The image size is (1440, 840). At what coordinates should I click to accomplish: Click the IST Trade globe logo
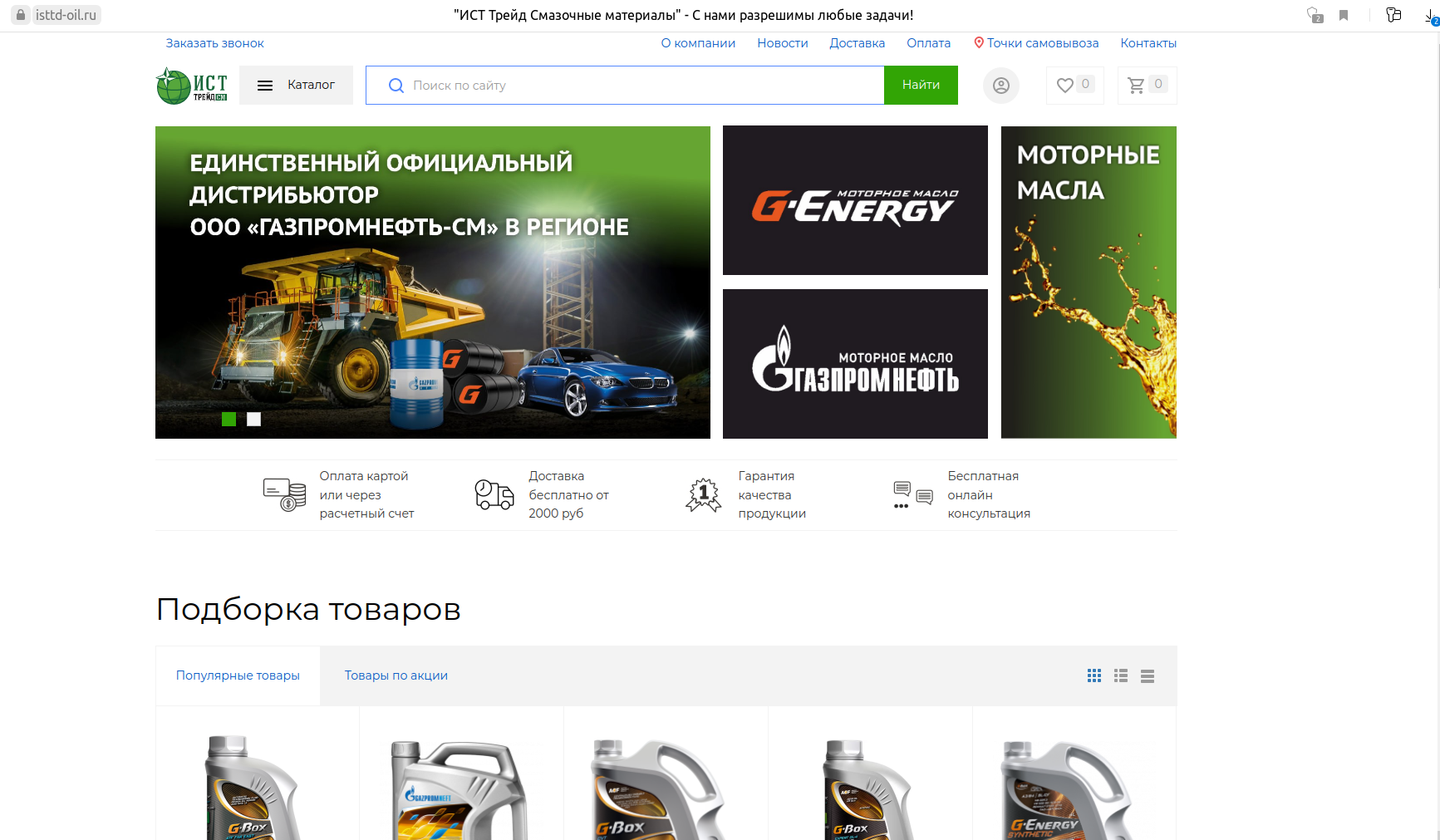click(x=192, y=86)
